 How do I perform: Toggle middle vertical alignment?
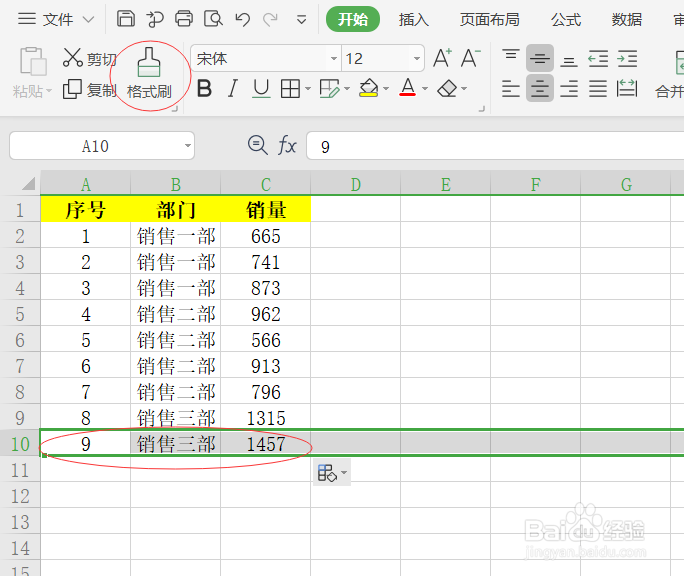tap(540, 58)
